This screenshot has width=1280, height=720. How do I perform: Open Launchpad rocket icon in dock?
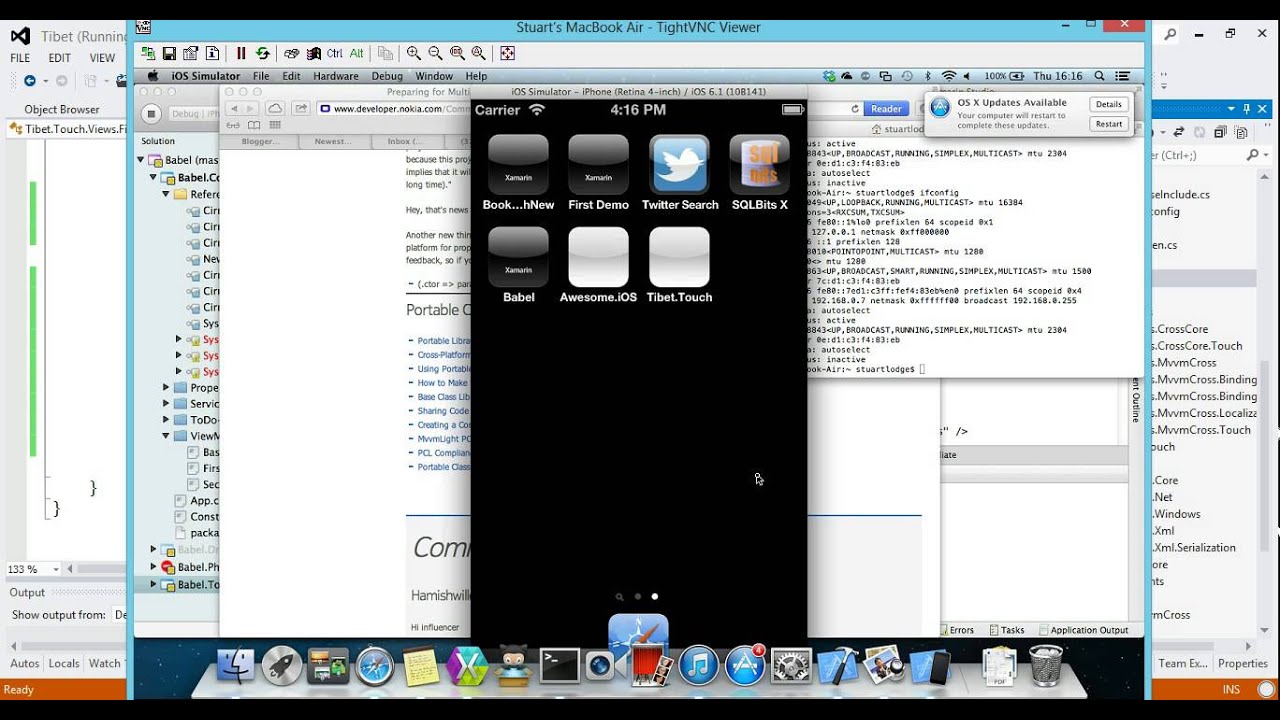[282, 666]
